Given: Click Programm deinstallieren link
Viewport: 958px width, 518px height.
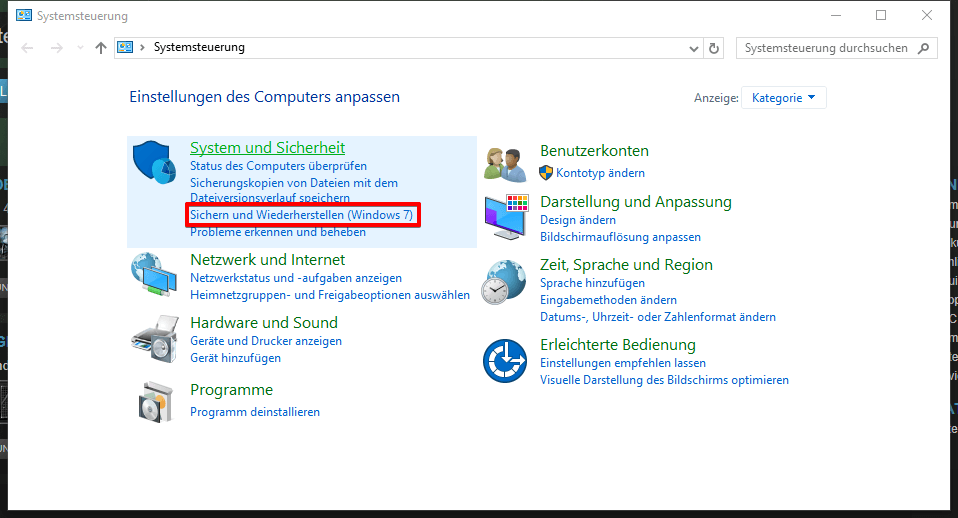Looking at the screenshot, I should tap(255, 412).
